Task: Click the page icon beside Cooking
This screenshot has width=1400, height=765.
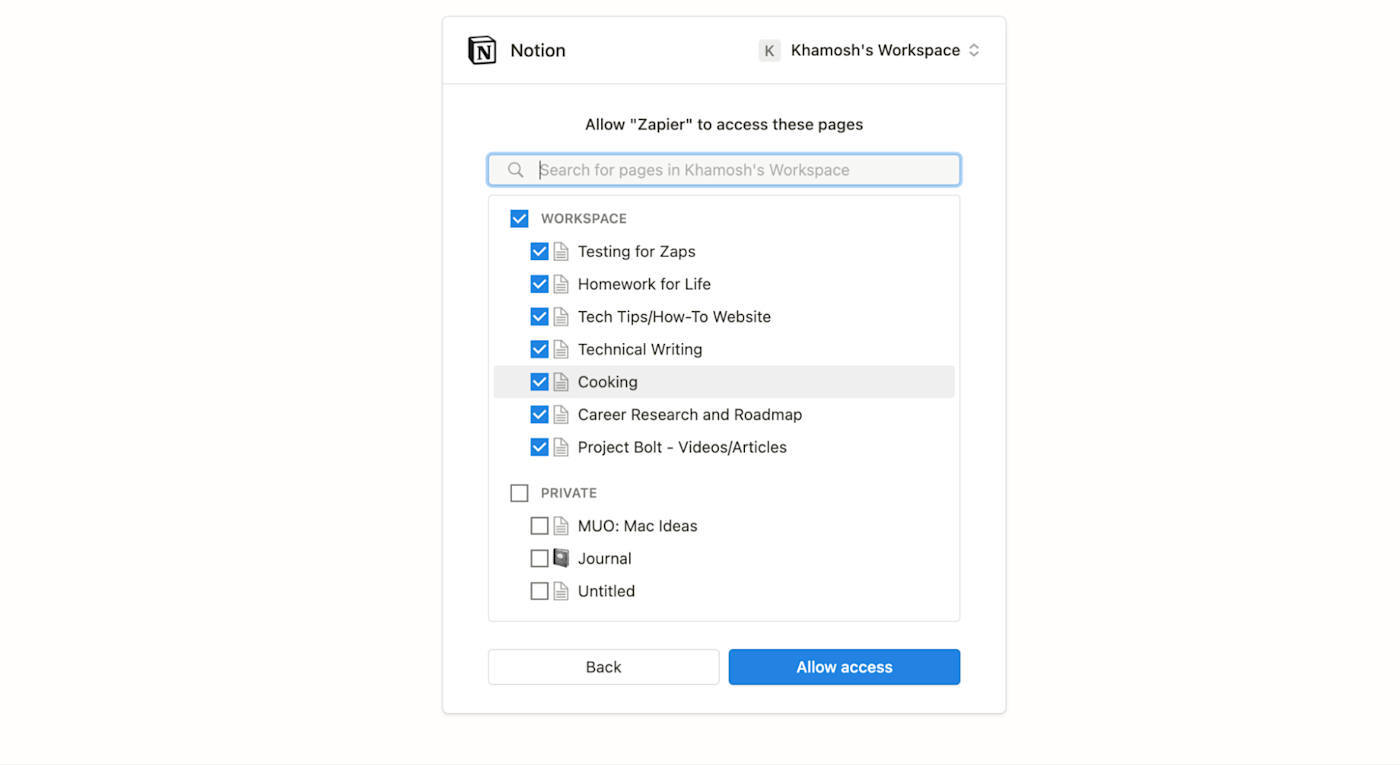Action: click(561, 382)
